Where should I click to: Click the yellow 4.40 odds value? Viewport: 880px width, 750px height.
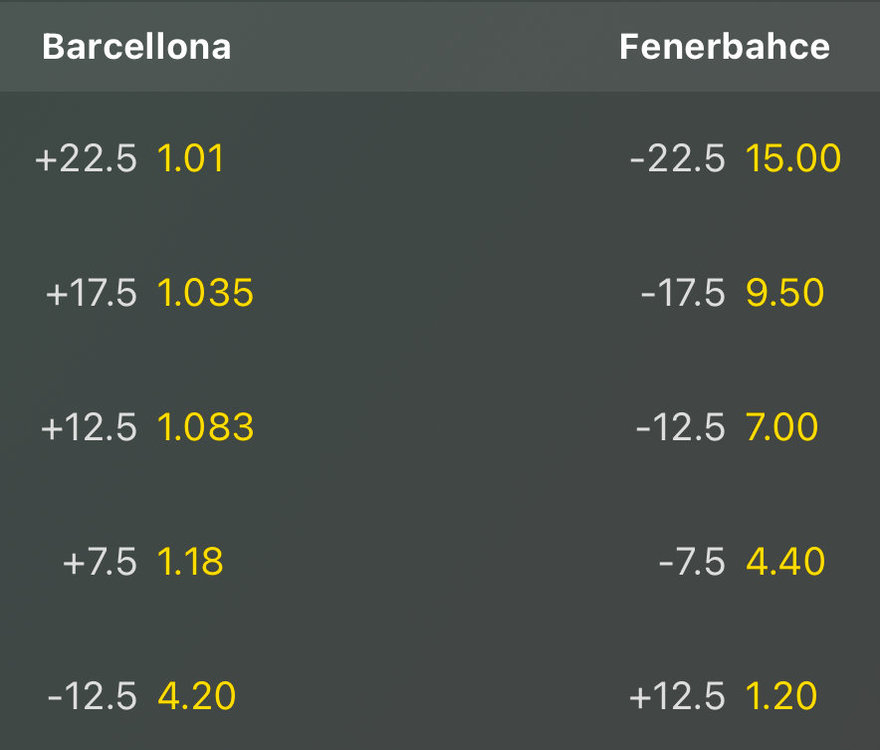[x=786, y=561]
